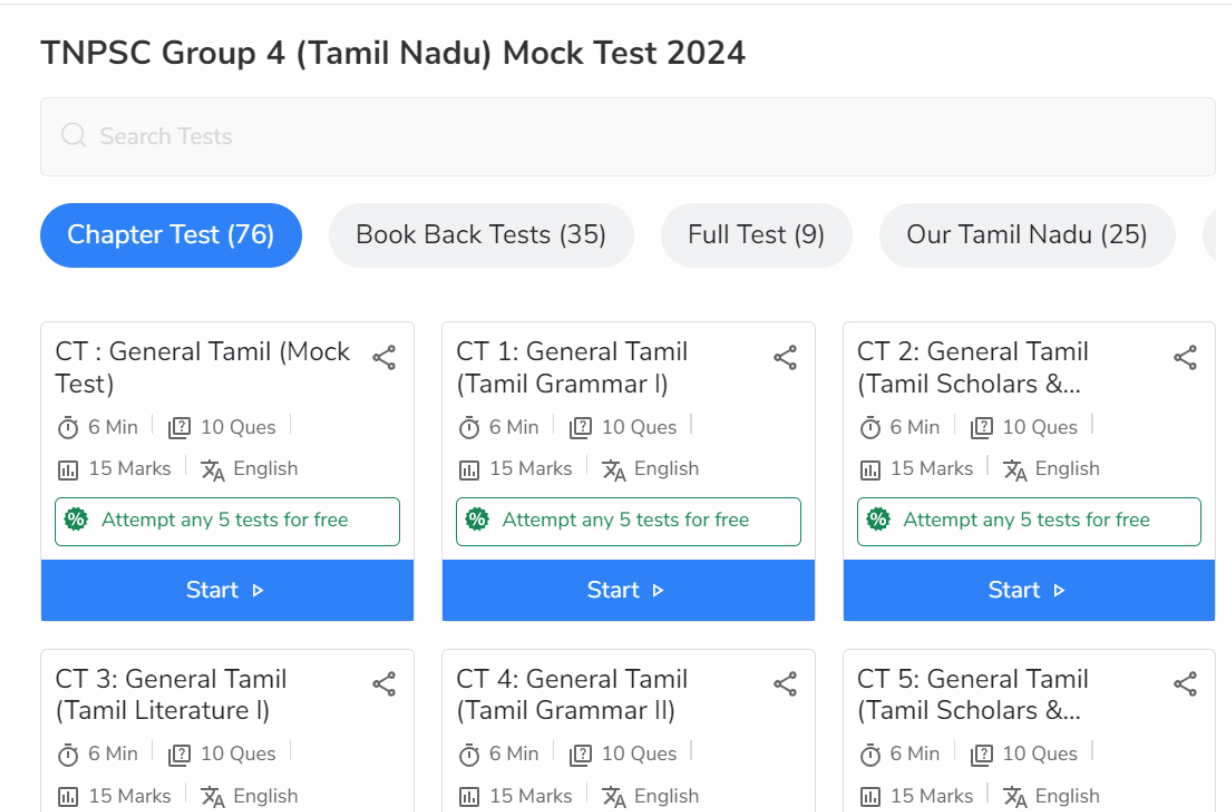
Task: Click the share icon on CT 2 card
Action: point(1185,357)
